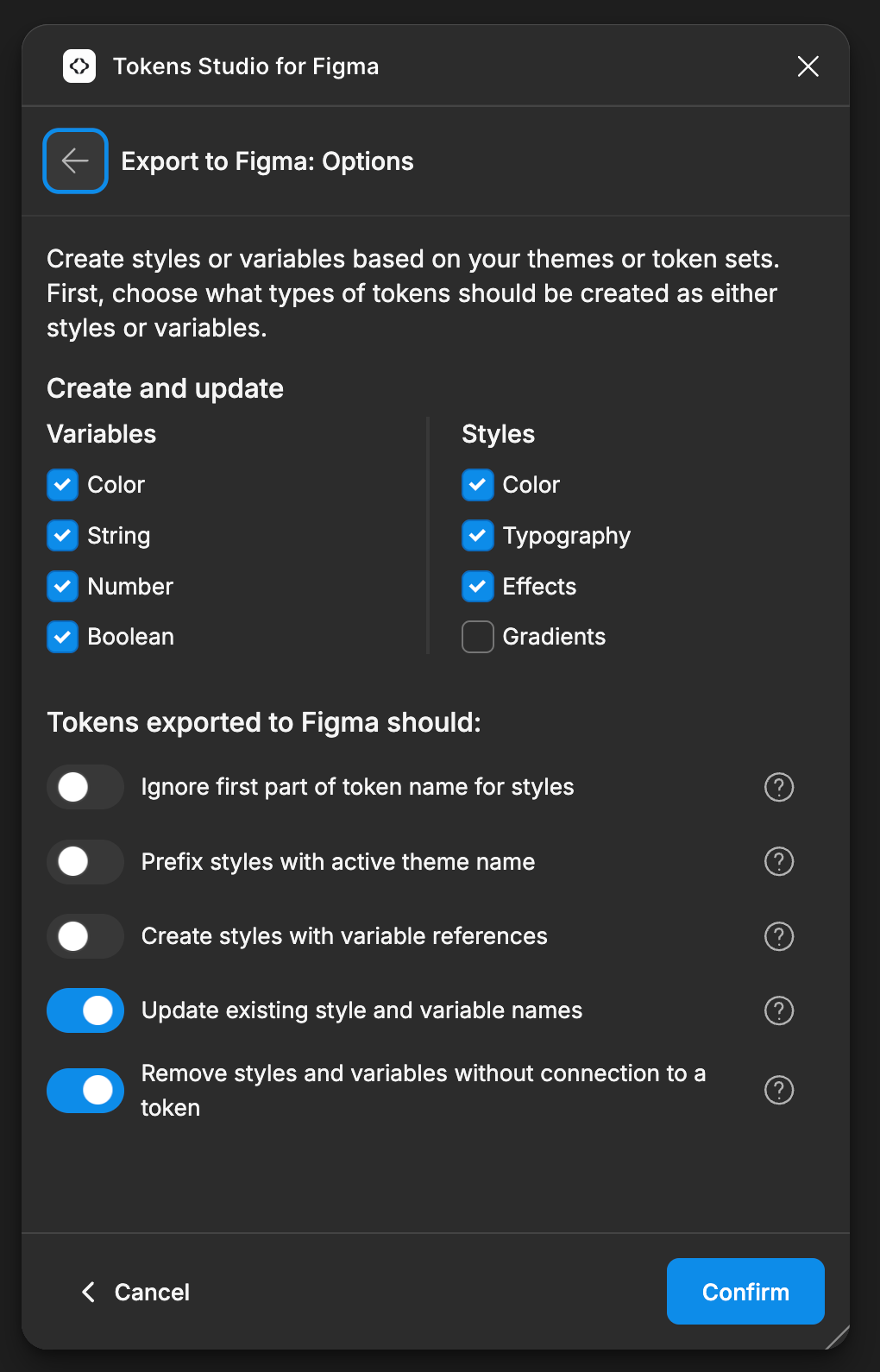The height and width of the screenshot is (1372, 880).
Task: Open help for Update existing style names
Action: [779, 1010]
